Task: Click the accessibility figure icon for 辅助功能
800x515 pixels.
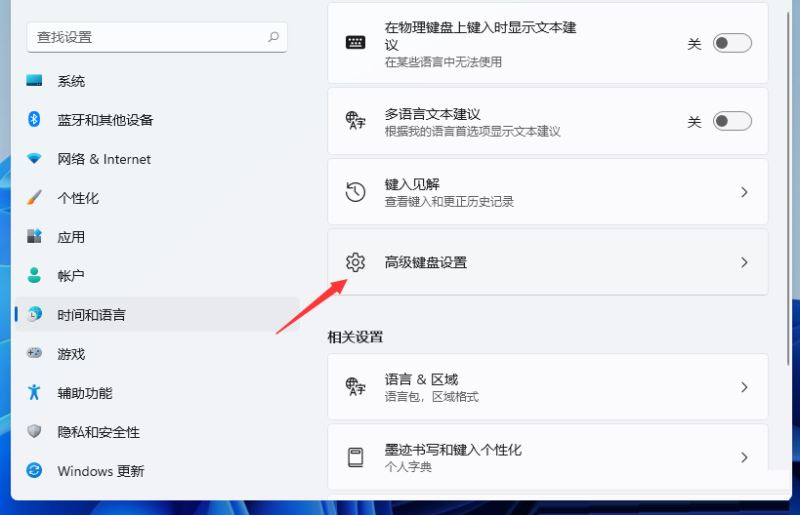Action: click(x=34, y=392)
